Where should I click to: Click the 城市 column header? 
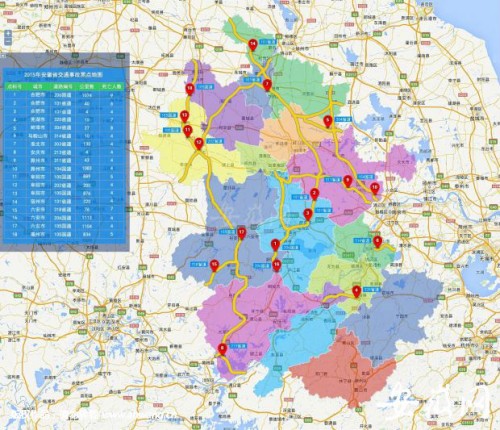[38, 87]
